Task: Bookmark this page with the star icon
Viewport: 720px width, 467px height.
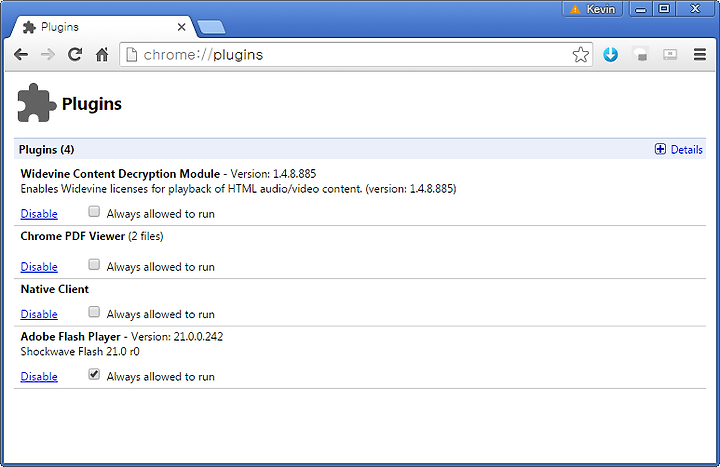Action: (580, 55)
